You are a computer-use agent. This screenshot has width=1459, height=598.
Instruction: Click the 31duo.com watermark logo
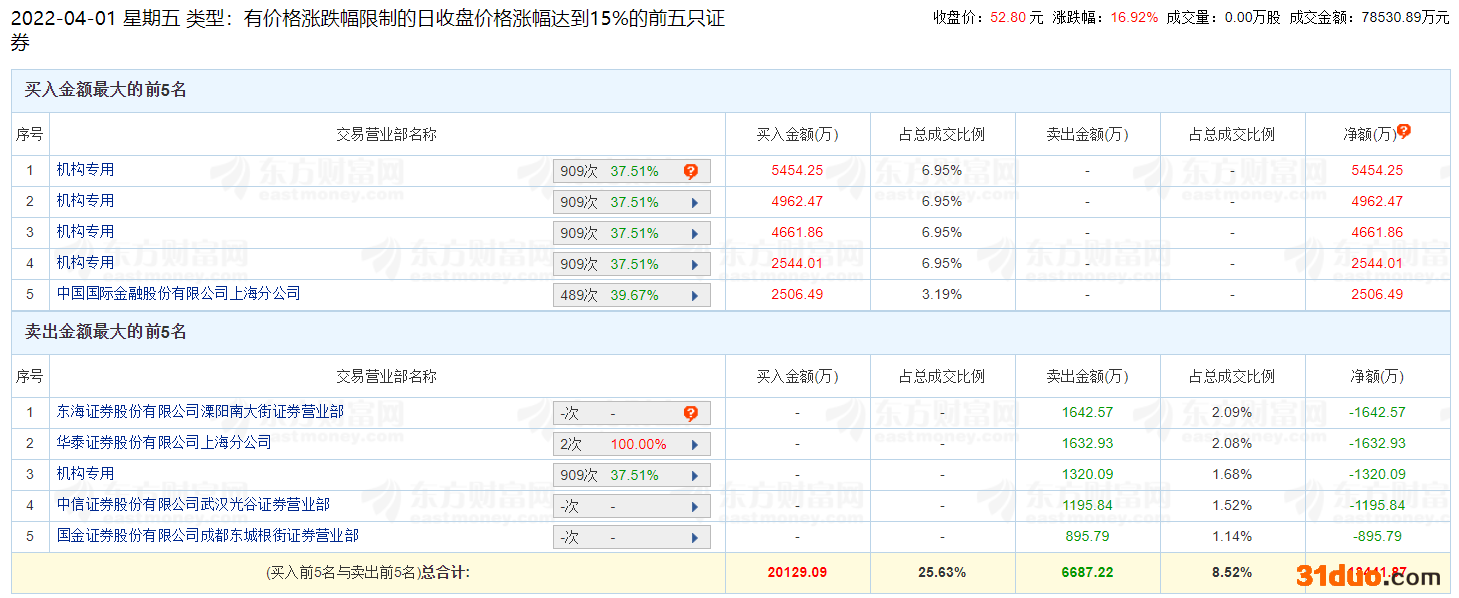[1368, 575]
